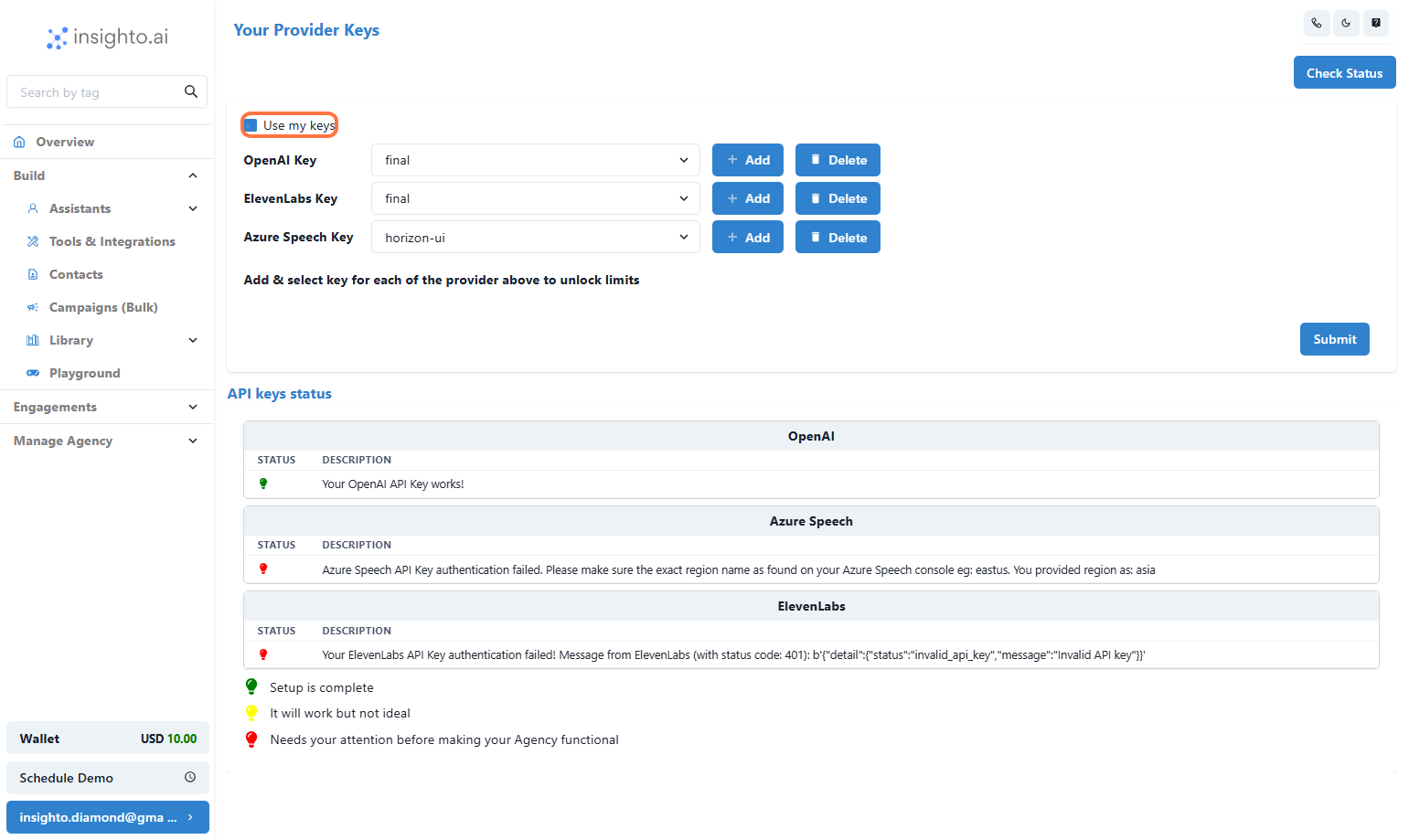Click the Azure Speech status table header
Image resolution: width=1409 pixels, height=840 pixels.
[811, 521]
